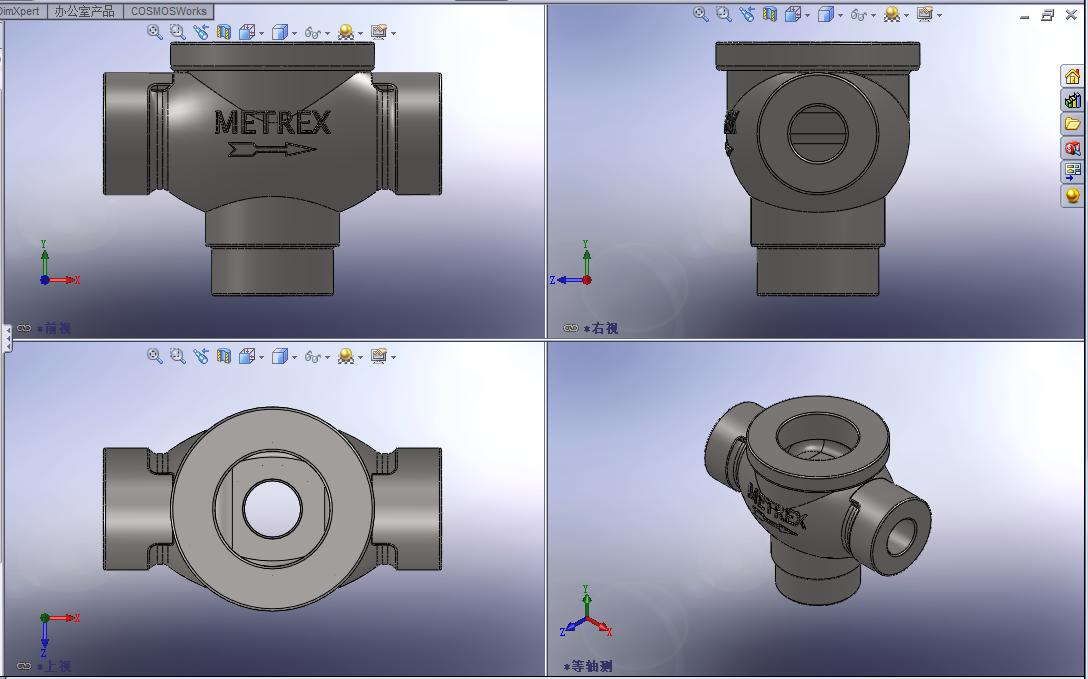This screenshot has height=679, width=1088.
Task: Switch to the DimXpert tab
Action: (x=21, y=11)
